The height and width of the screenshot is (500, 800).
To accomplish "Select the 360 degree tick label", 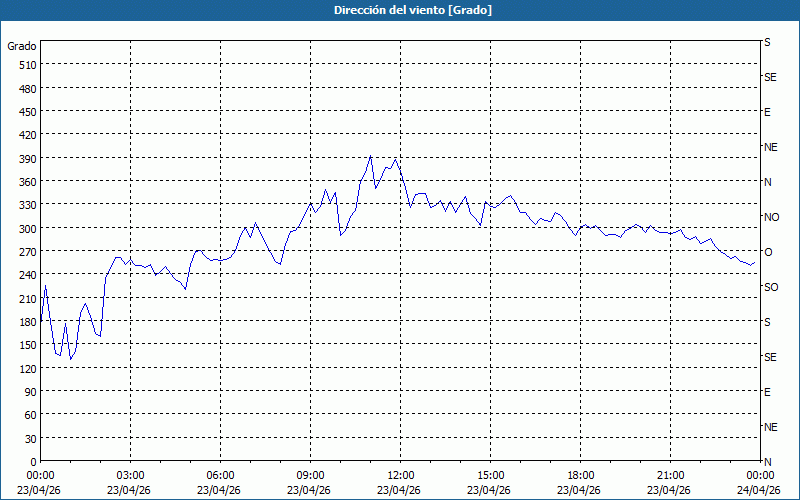I will [25, 182].
